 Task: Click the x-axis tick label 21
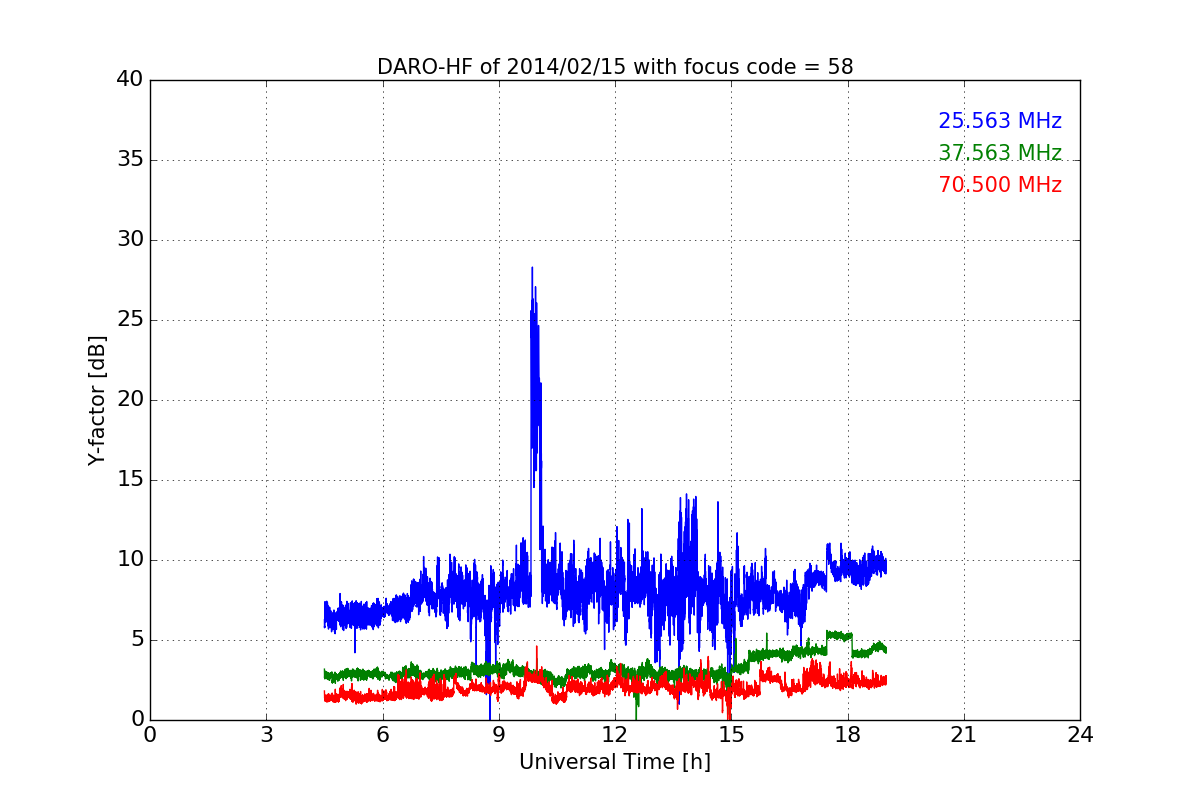tap(964, 735)
